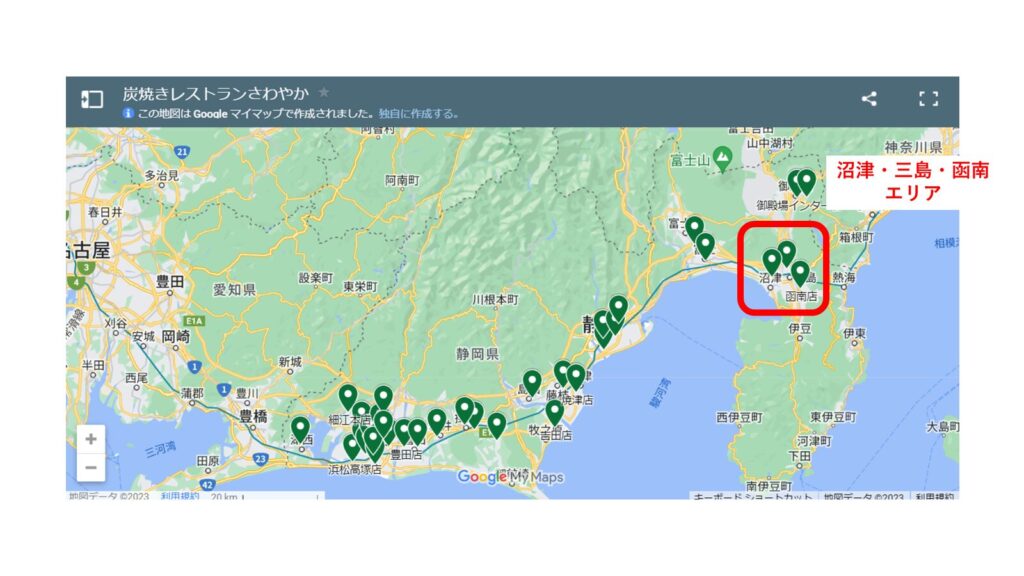Click the 田原 city label
Viewport: 1024px width, 576px height.
[x=208, y=461]
